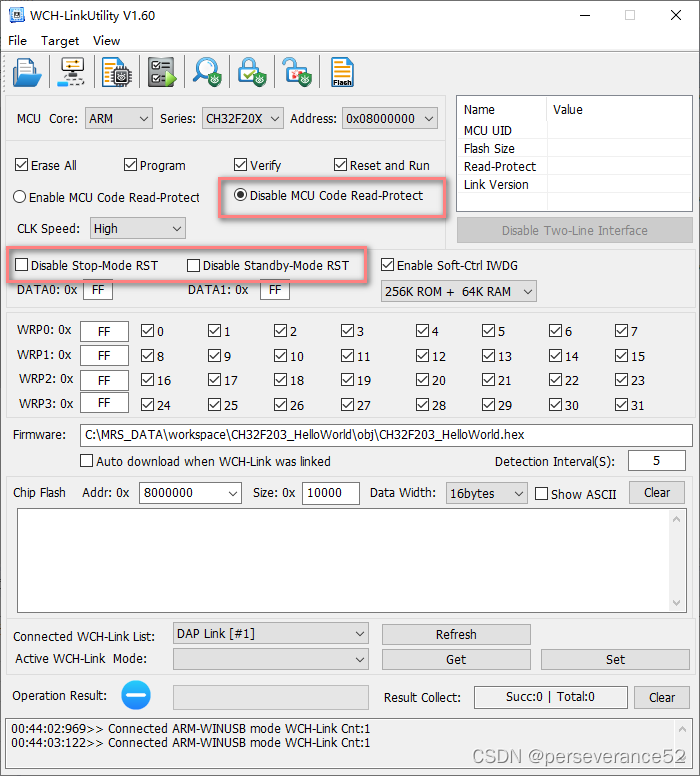This screenshot has height=776, width=700.
Task: Click Clear button beside Show ASCII
Action: click(657, 492)
